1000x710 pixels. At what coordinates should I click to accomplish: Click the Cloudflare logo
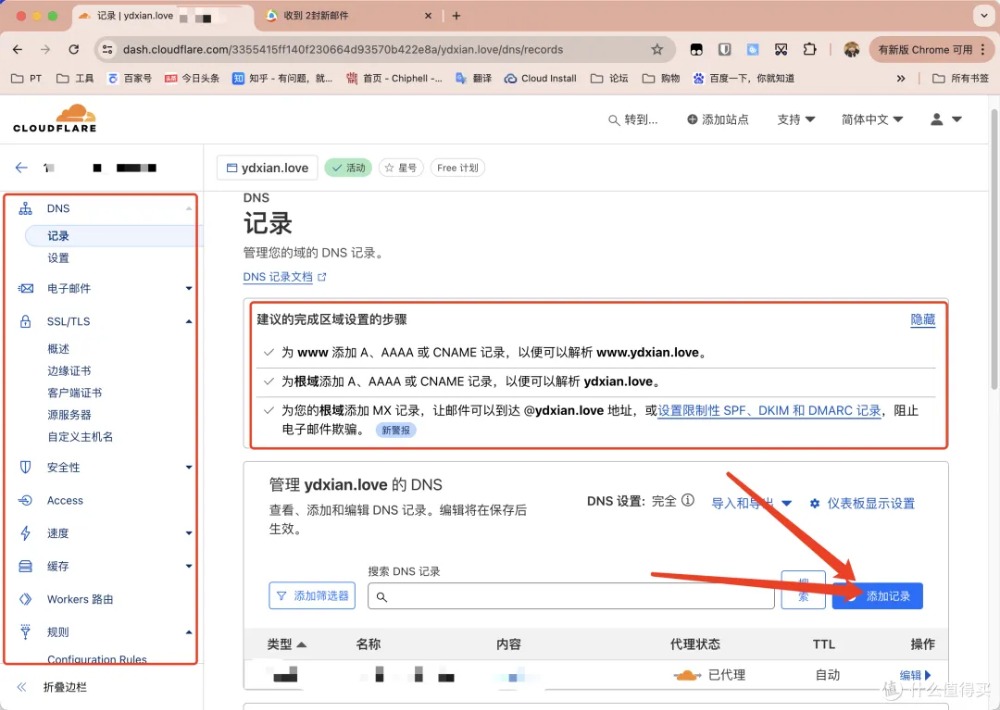(55, 118)
